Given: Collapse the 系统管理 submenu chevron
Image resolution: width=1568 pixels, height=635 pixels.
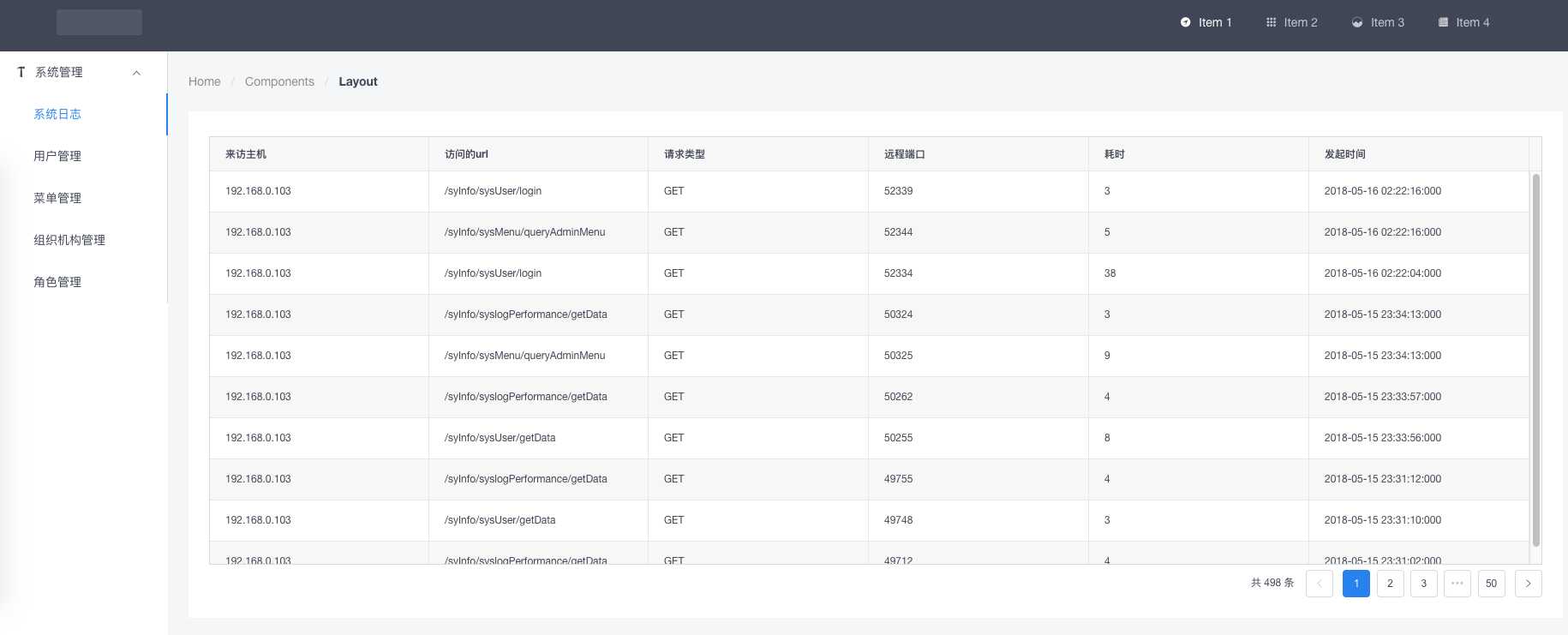Looking at the screenshot, I should click(x=136, y=73).
